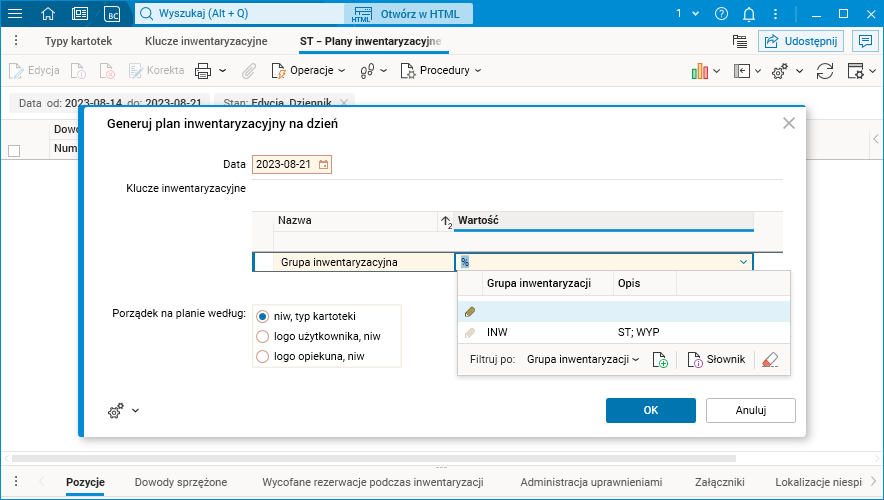The height and width of the screenshot is (500, 884).
Task: Select the logo opiekuna, niw radio option
Action: pos(263,357)
